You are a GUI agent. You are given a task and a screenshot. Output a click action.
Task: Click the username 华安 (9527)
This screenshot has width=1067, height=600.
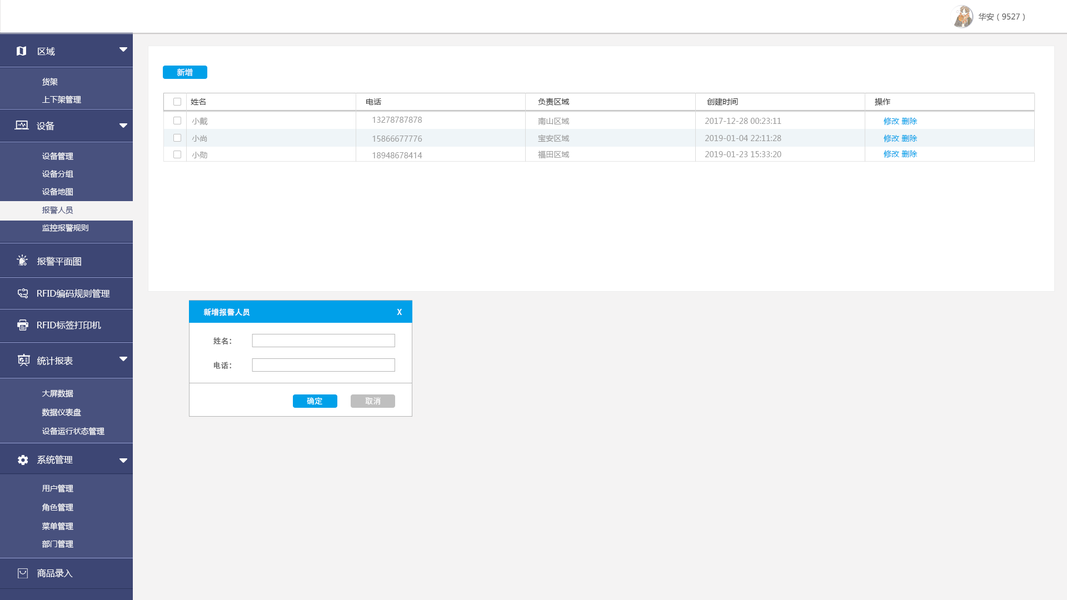pos(1002,17)
